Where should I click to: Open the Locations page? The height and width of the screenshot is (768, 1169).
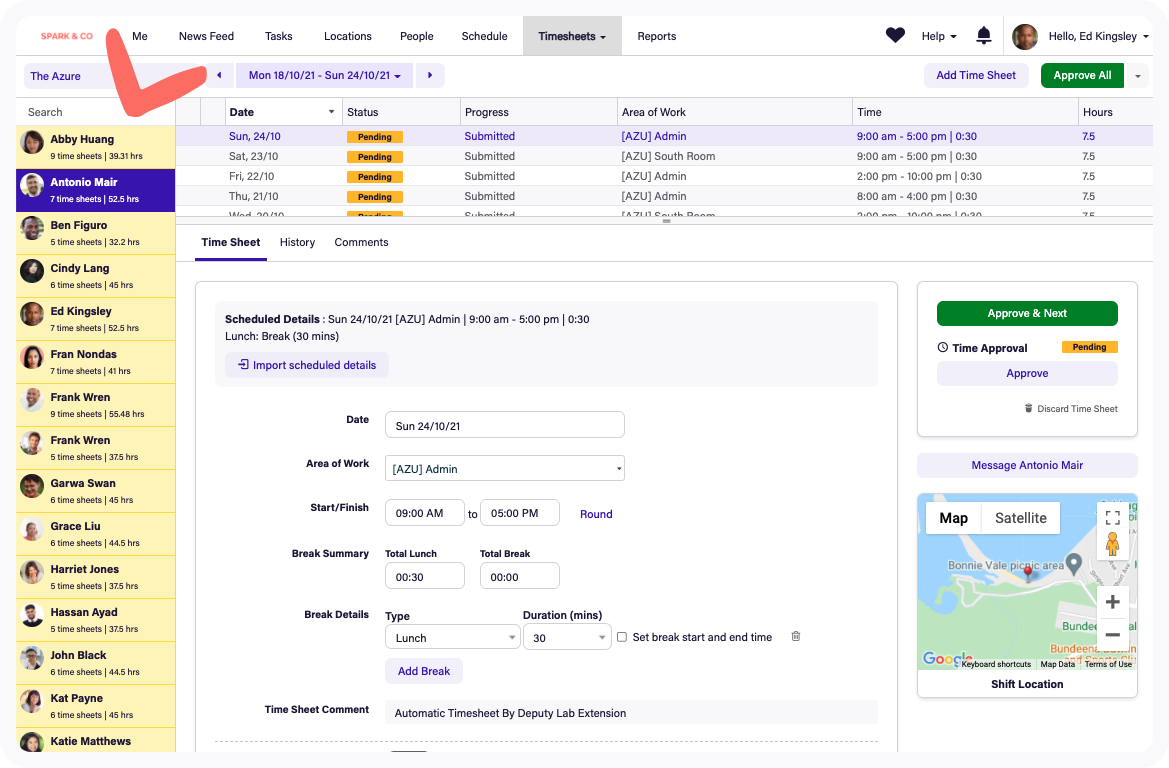pos(347,36)
